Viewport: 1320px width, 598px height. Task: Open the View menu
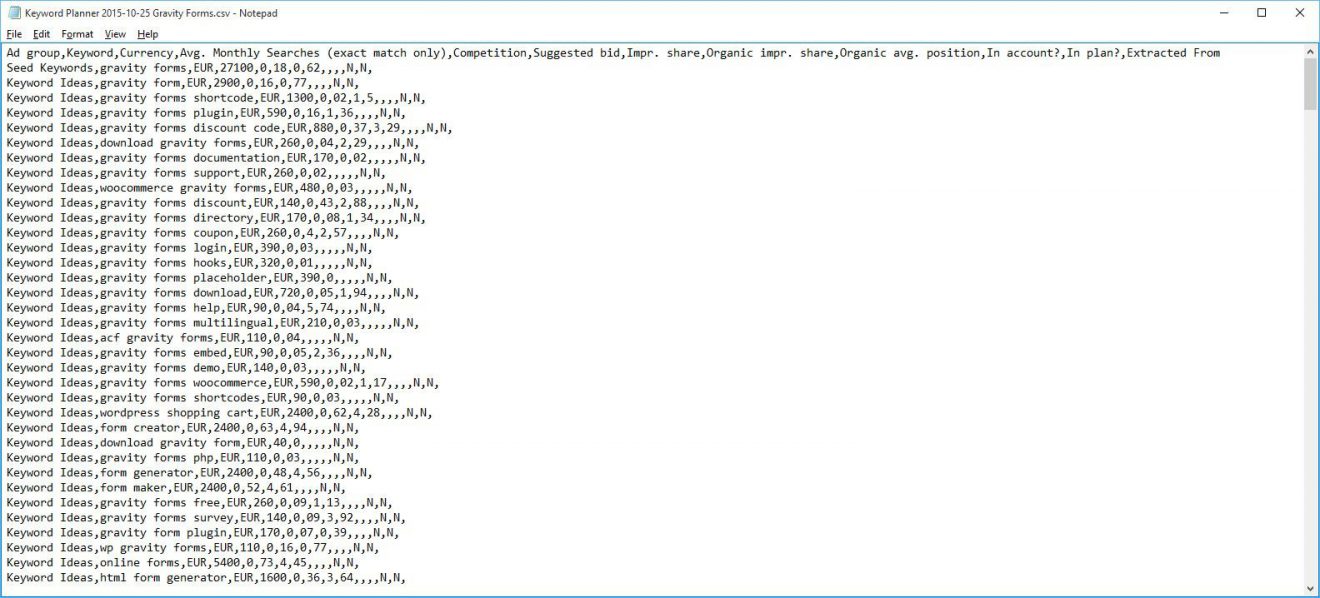115,33
